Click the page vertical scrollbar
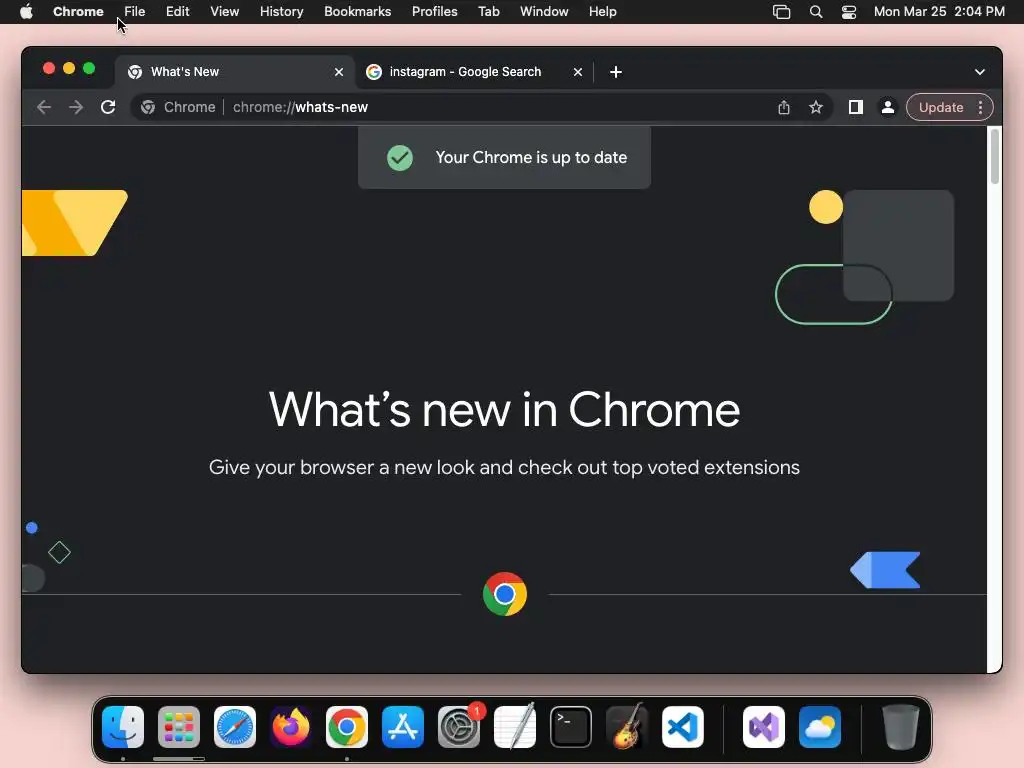The image size is (1024, 768). tap(995, 157)
